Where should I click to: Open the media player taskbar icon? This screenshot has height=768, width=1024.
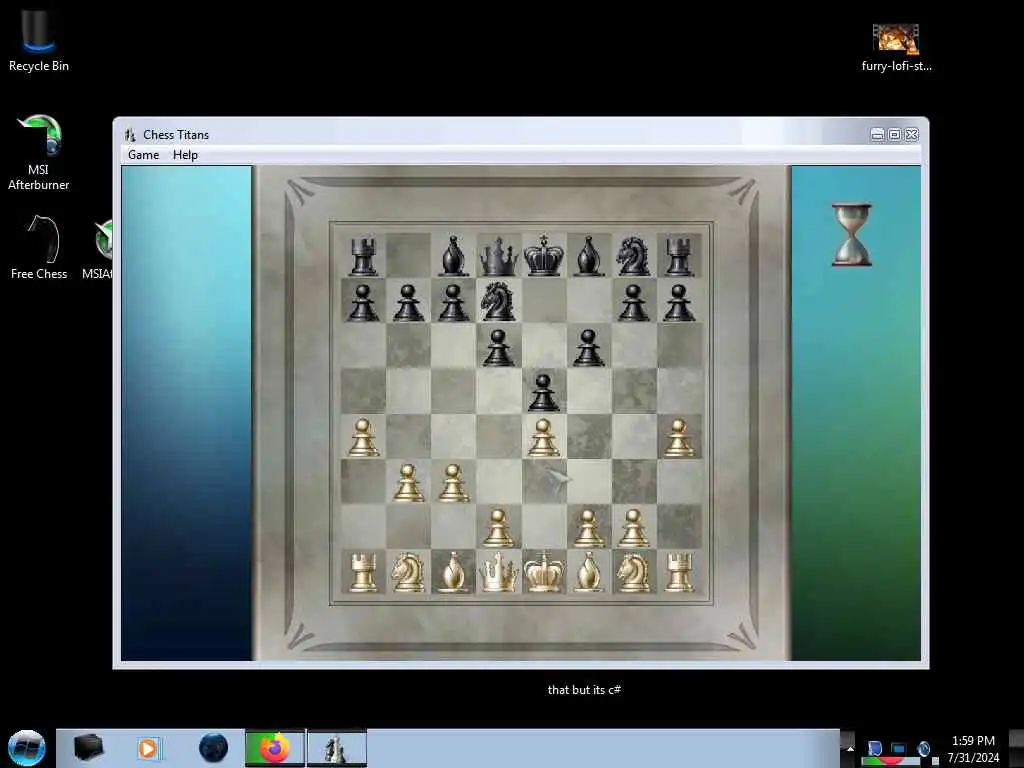[148, 748]
